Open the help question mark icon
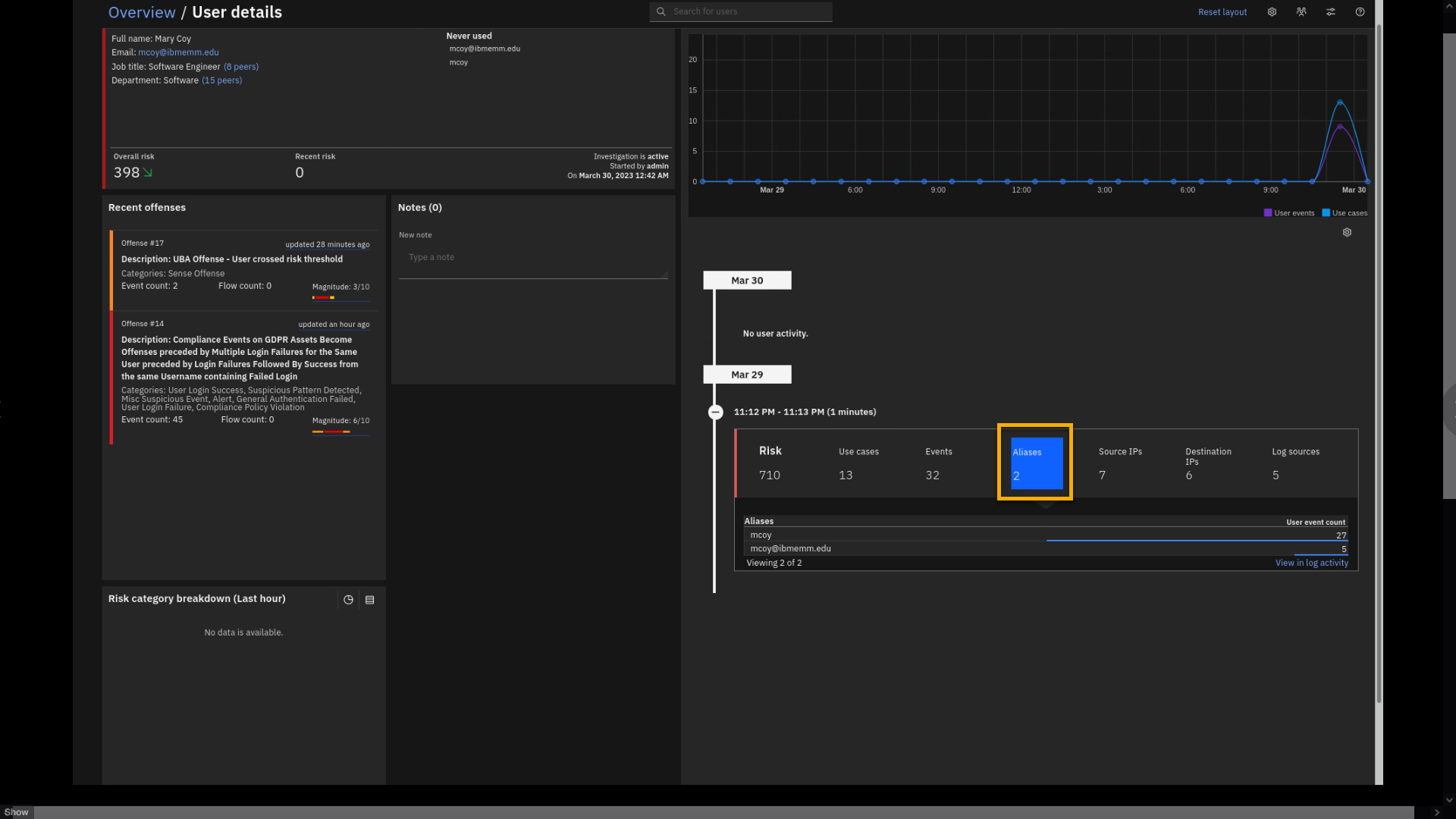1456x819 pixels. pyautogui.click(x=1360, y=12)
